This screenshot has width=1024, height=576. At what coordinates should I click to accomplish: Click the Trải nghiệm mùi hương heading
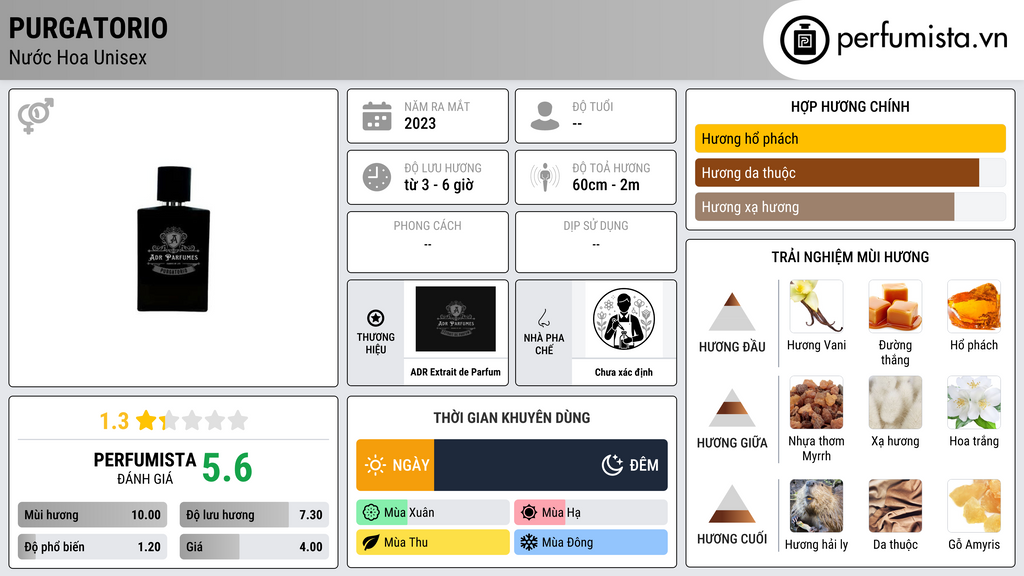pyautogui.click(x=850, y=257)
